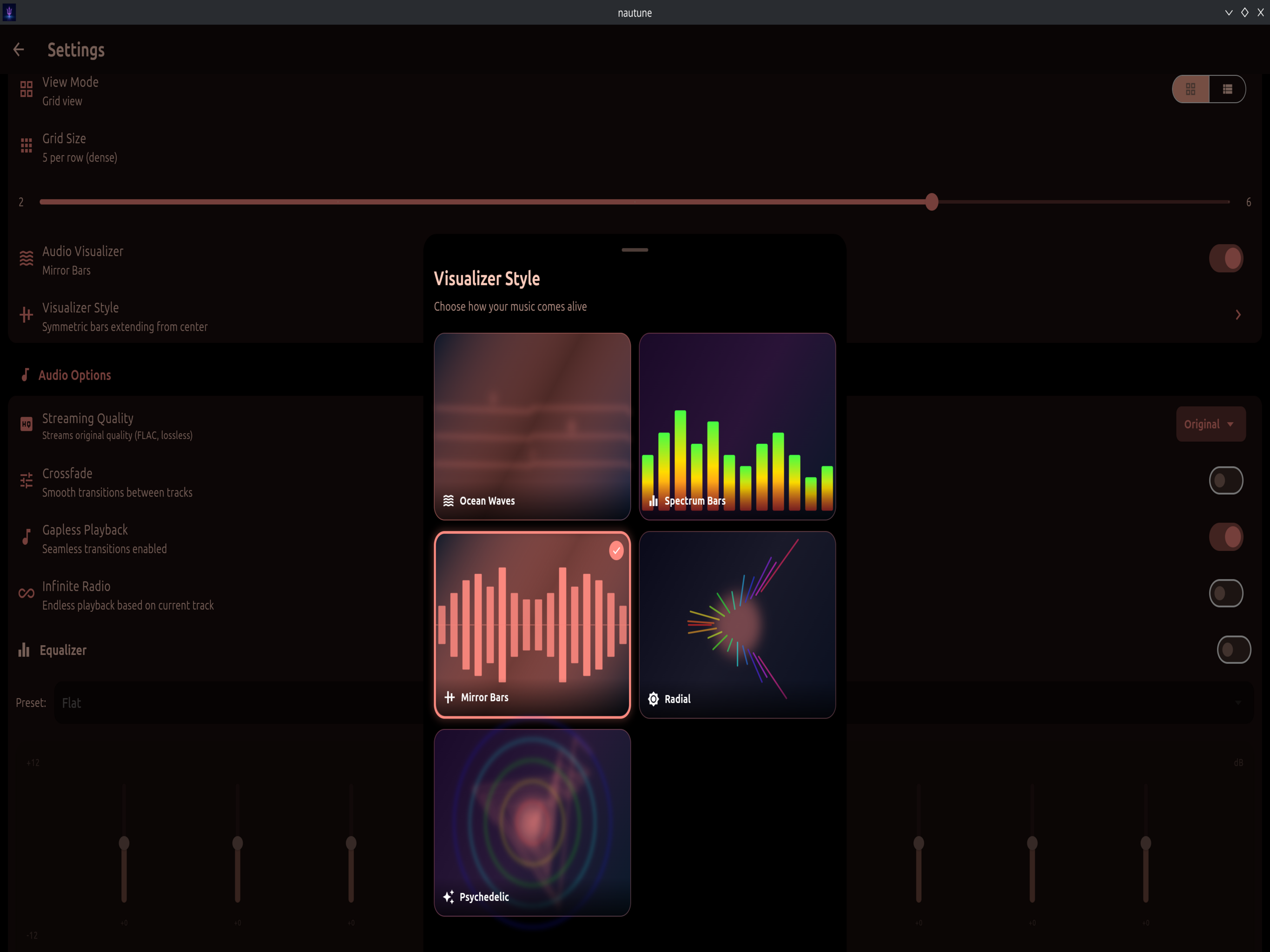
Task: Click the HQ Streaming Quality icon
Action: point(26,424)
